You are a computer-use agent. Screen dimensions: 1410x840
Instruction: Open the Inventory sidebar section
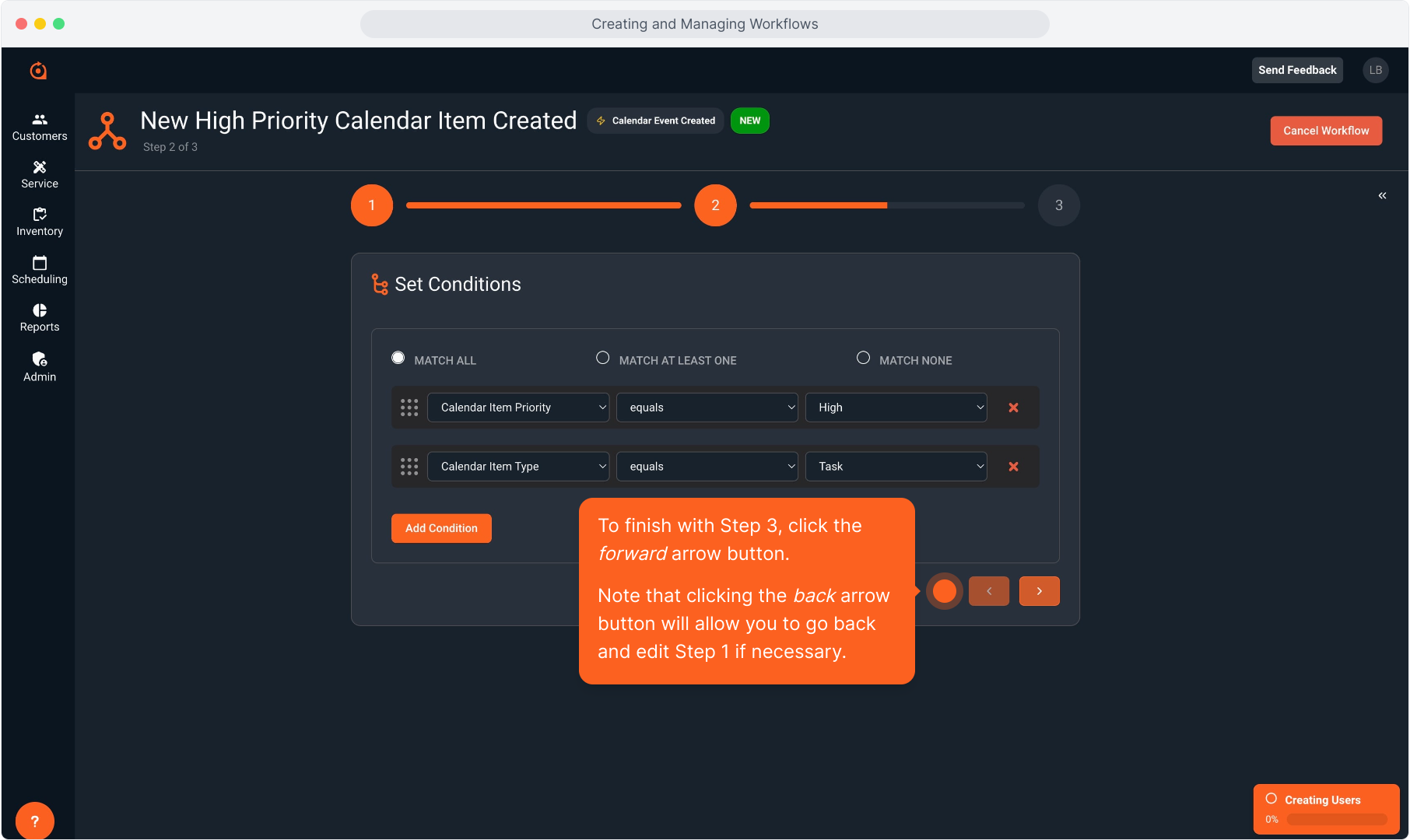pos(40,222)
